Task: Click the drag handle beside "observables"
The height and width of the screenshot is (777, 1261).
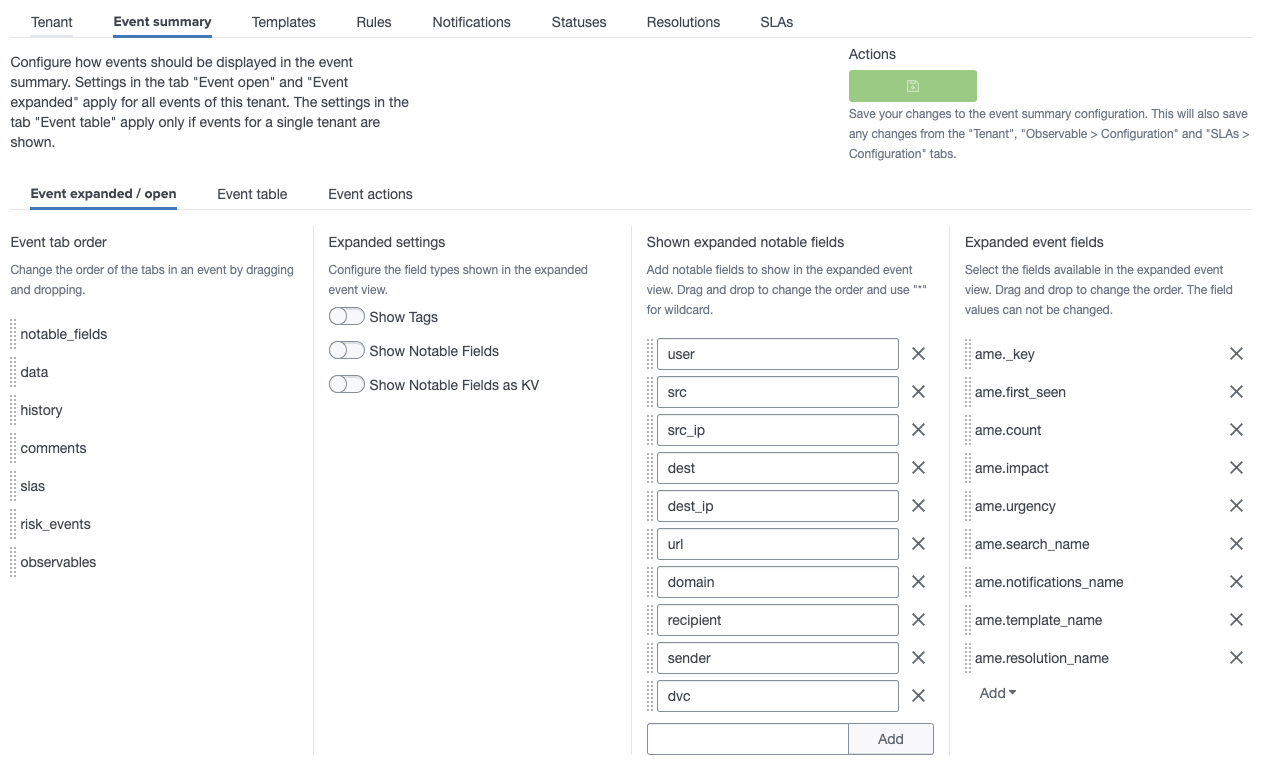Action: (x=12, y=562)
